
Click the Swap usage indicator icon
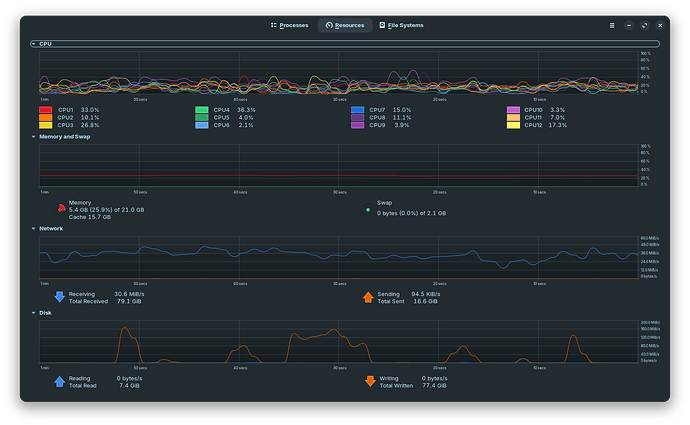tap(368, 210)
